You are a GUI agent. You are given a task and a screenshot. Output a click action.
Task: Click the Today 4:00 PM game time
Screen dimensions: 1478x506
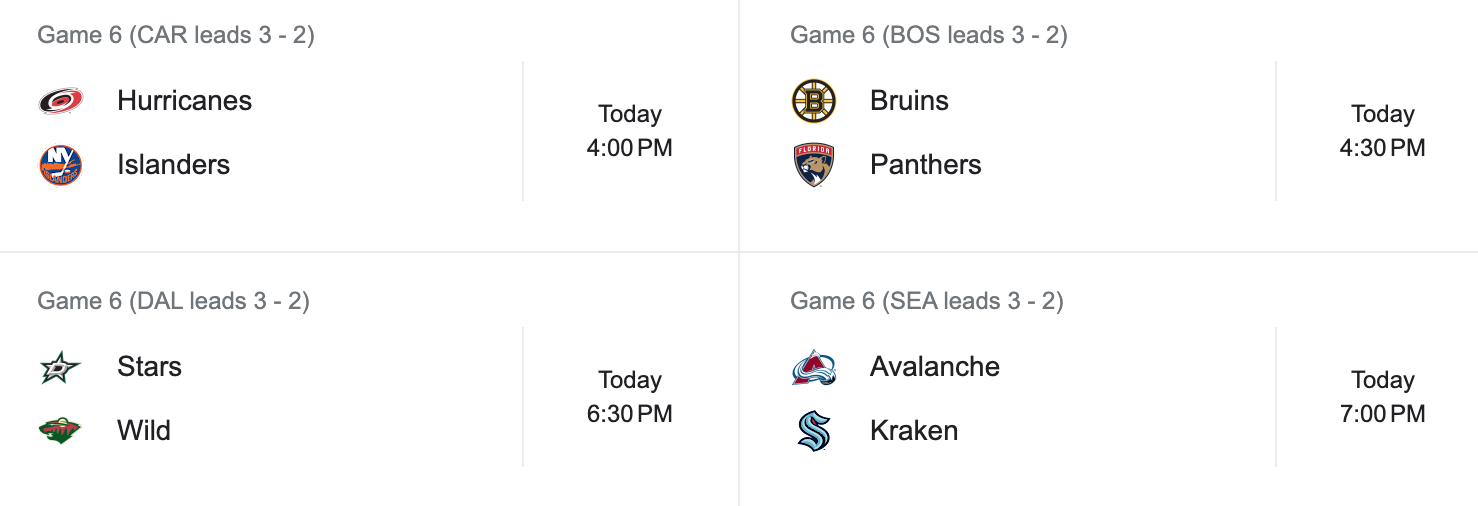[629, 131]
